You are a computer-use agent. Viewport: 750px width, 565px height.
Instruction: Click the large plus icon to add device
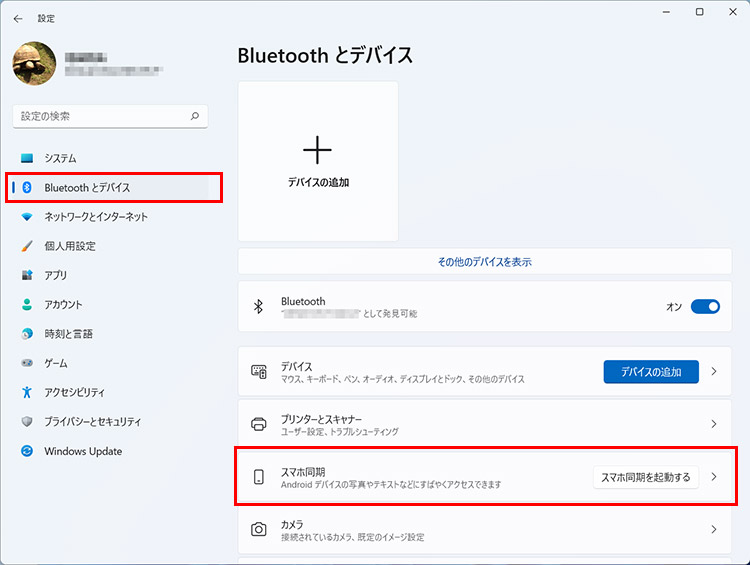[x=317, y=151]
